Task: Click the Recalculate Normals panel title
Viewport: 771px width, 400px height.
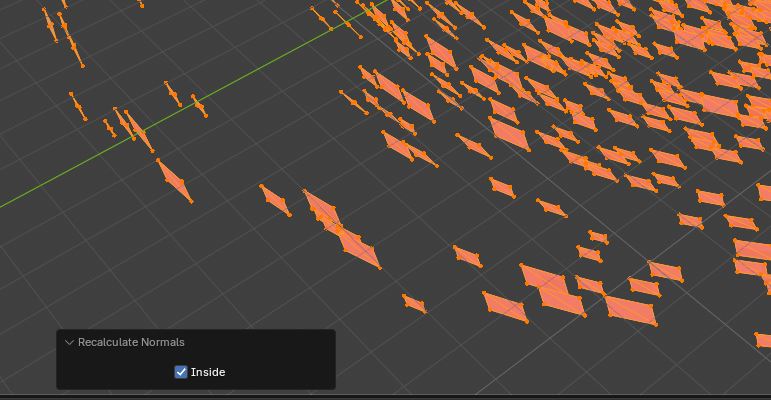Action: coord(131,342)
